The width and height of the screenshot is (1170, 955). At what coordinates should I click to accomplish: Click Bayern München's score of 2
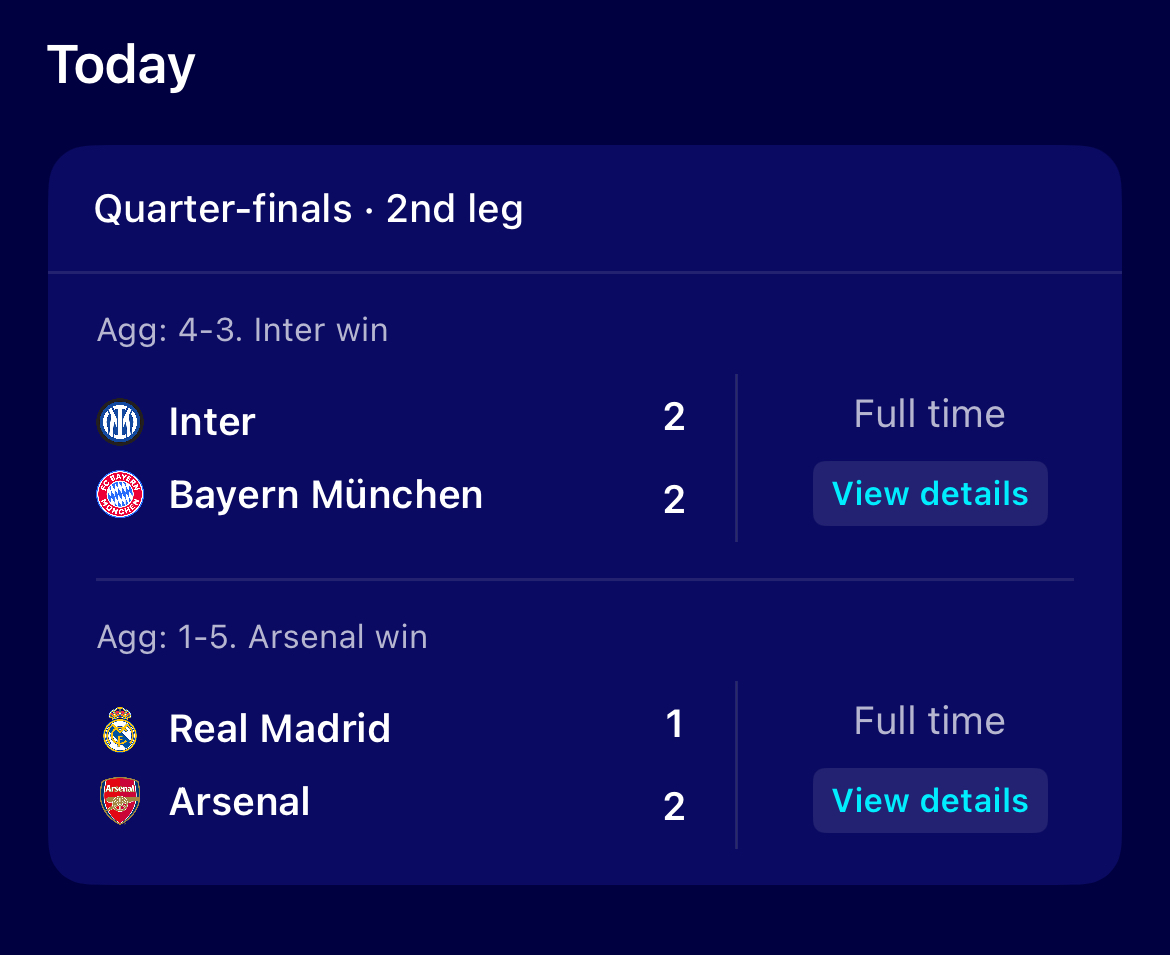click(x=674, y=499)
